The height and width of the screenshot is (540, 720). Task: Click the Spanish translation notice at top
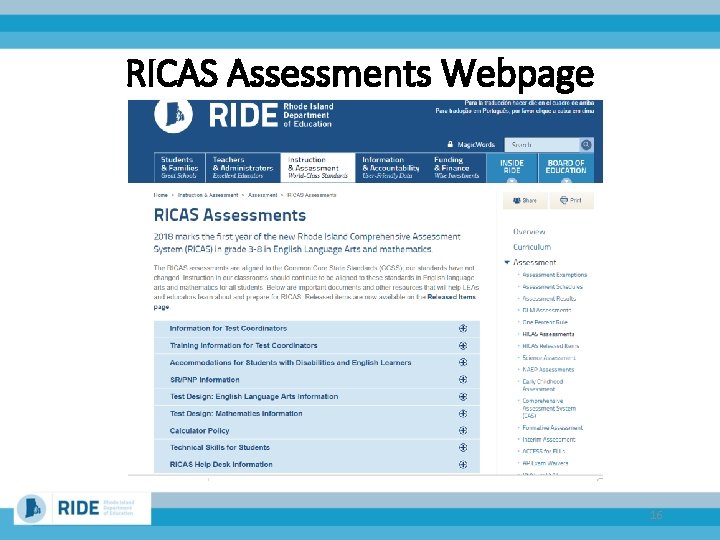click(x=529, y=103)
